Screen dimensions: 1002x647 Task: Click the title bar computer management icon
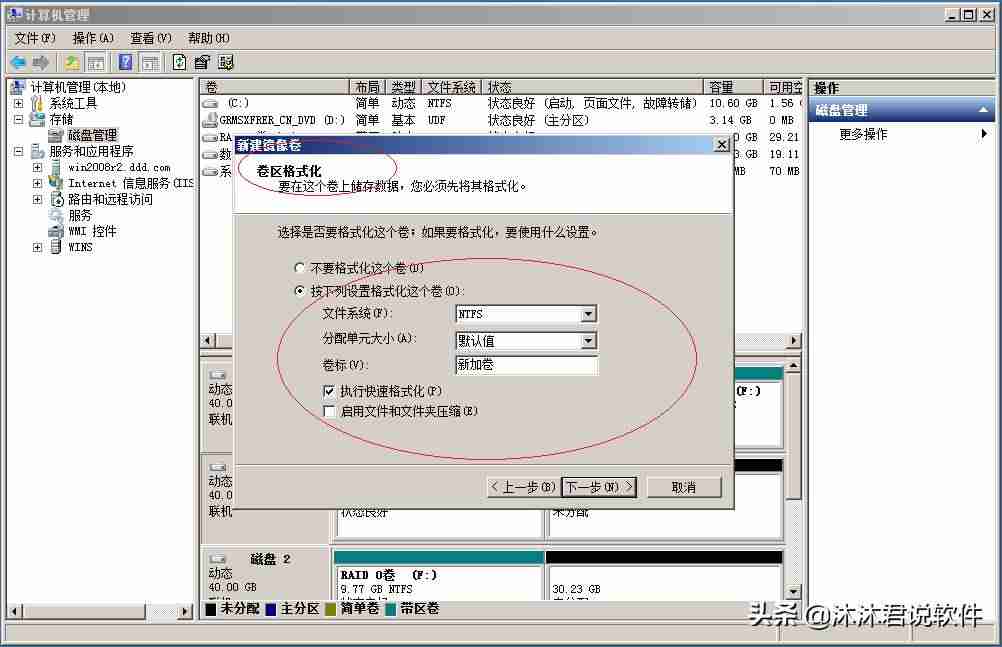click(x=15, y=14)
